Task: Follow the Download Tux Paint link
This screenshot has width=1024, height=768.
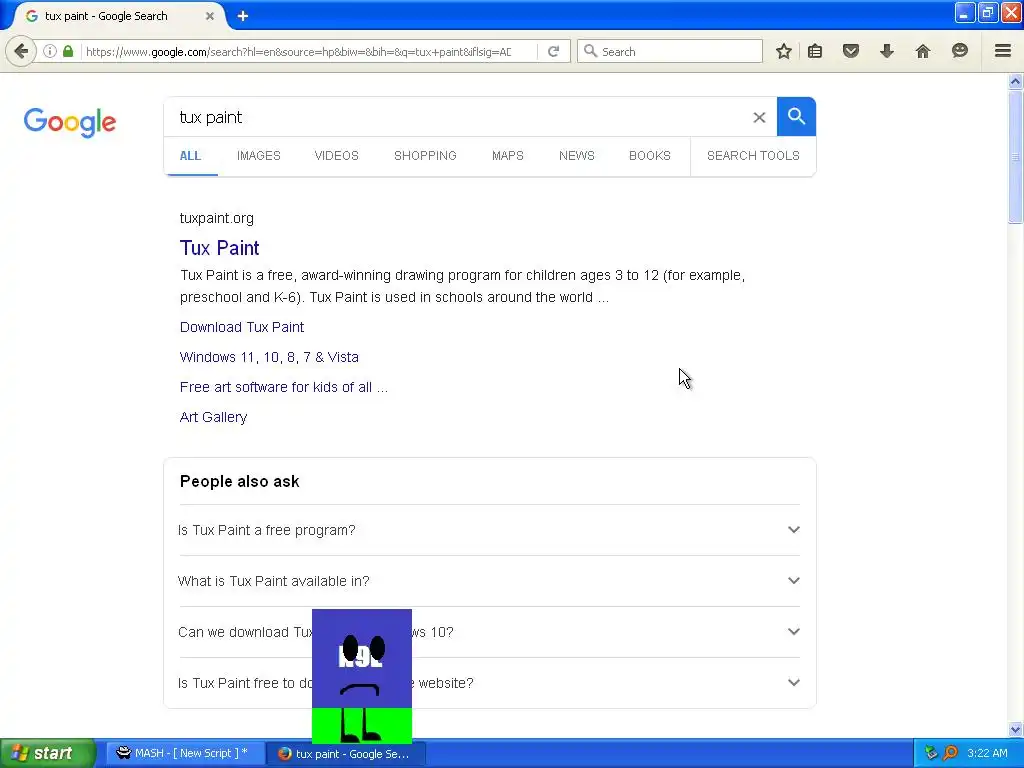Action: (x=242, y=327)
